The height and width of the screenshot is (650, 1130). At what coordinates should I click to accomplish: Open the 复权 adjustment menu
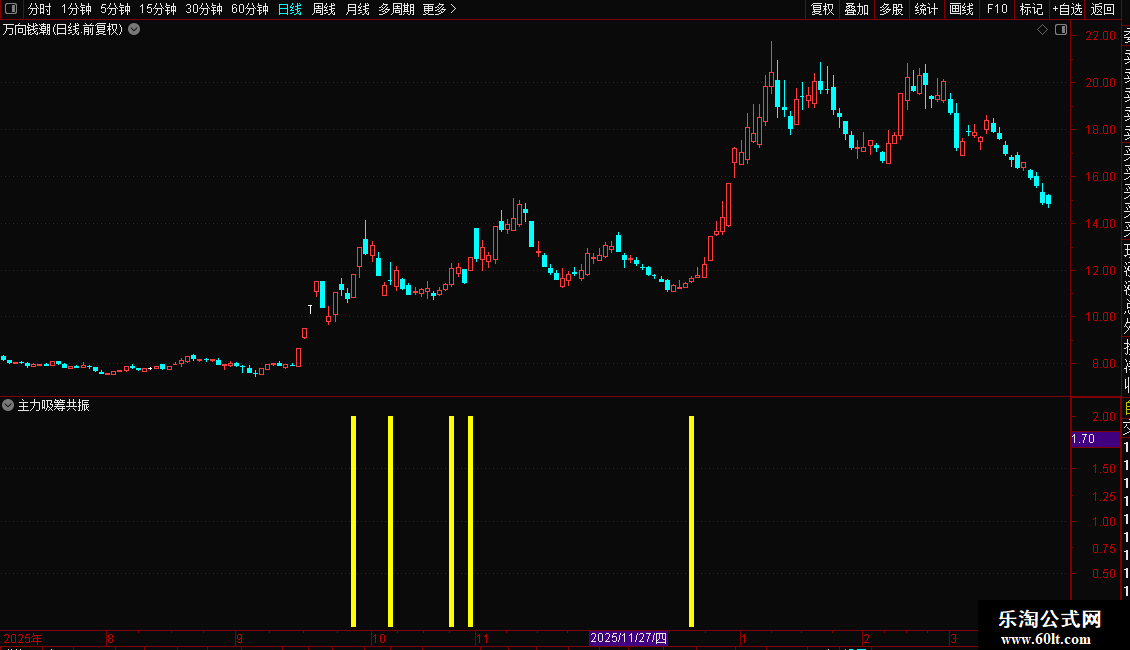(x=822, y=9)
